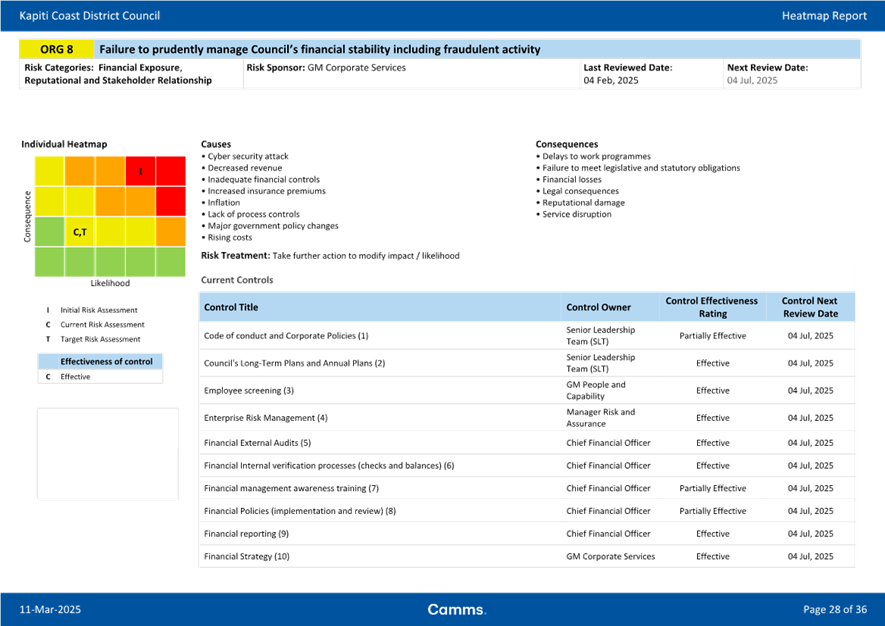Click the Risk Treatment statement
Viewport: 885px width, 626px height.
[x=330, y=256]
